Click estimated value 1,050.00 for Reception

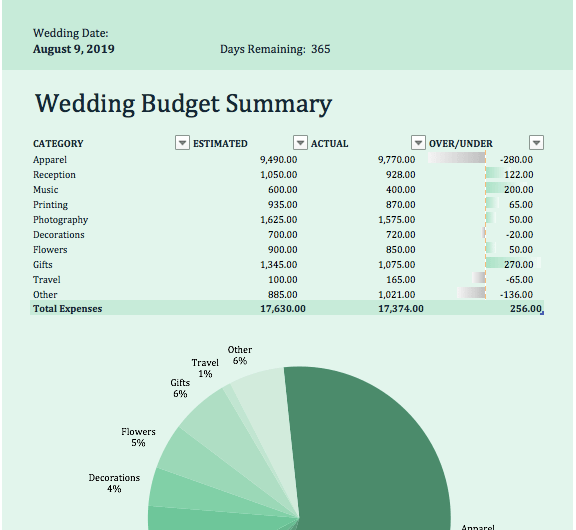click(x=278, y=175)
